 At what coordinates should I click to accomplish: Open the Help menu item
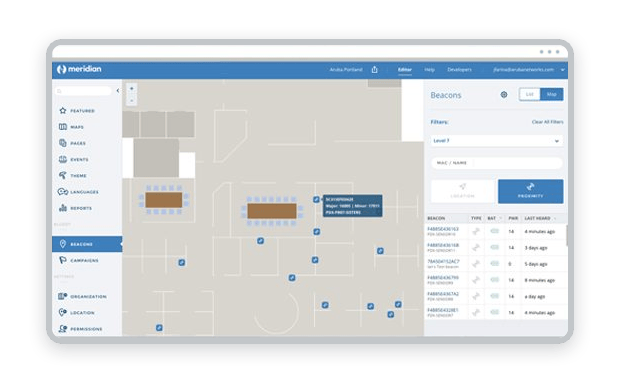pos(429,70)
